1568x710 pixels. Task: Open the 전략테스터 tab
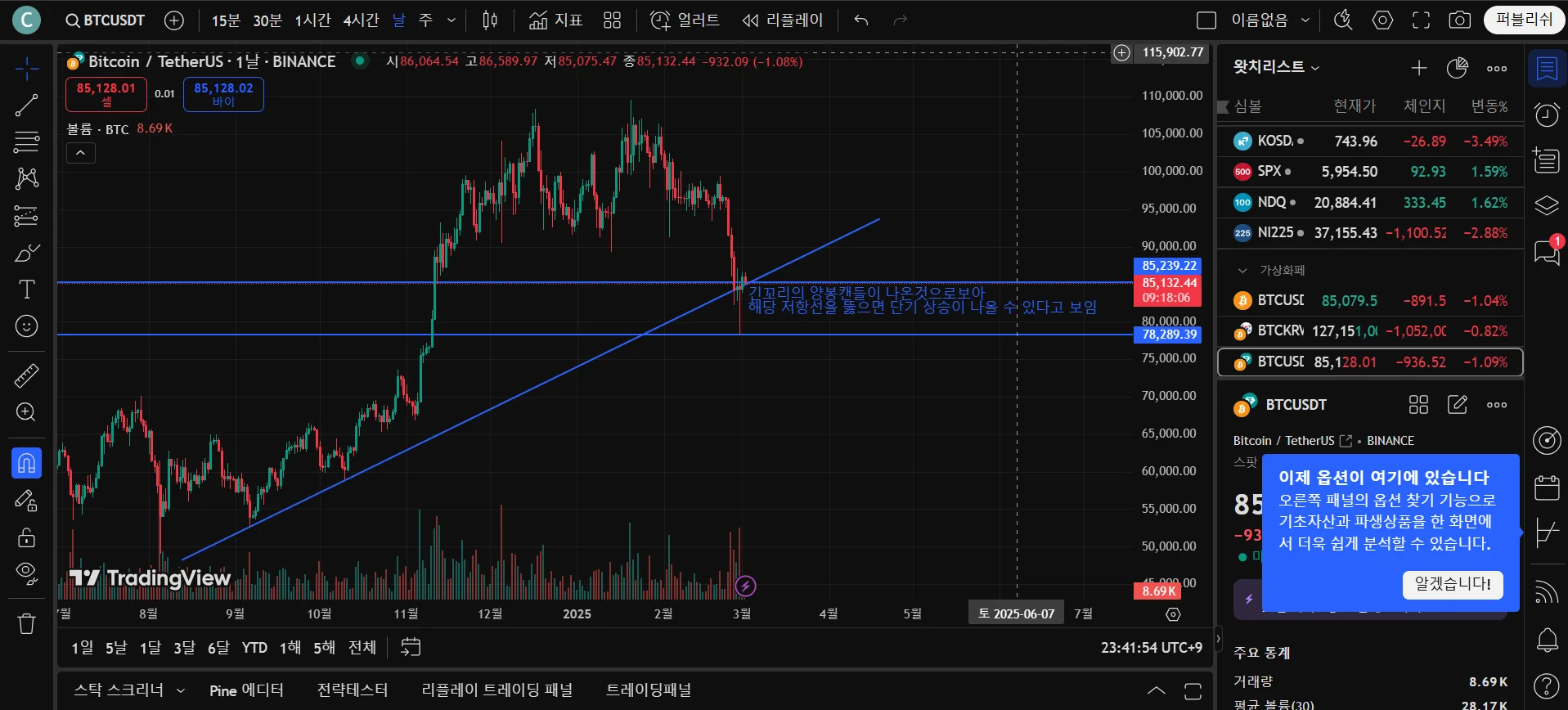coord(353,690)
